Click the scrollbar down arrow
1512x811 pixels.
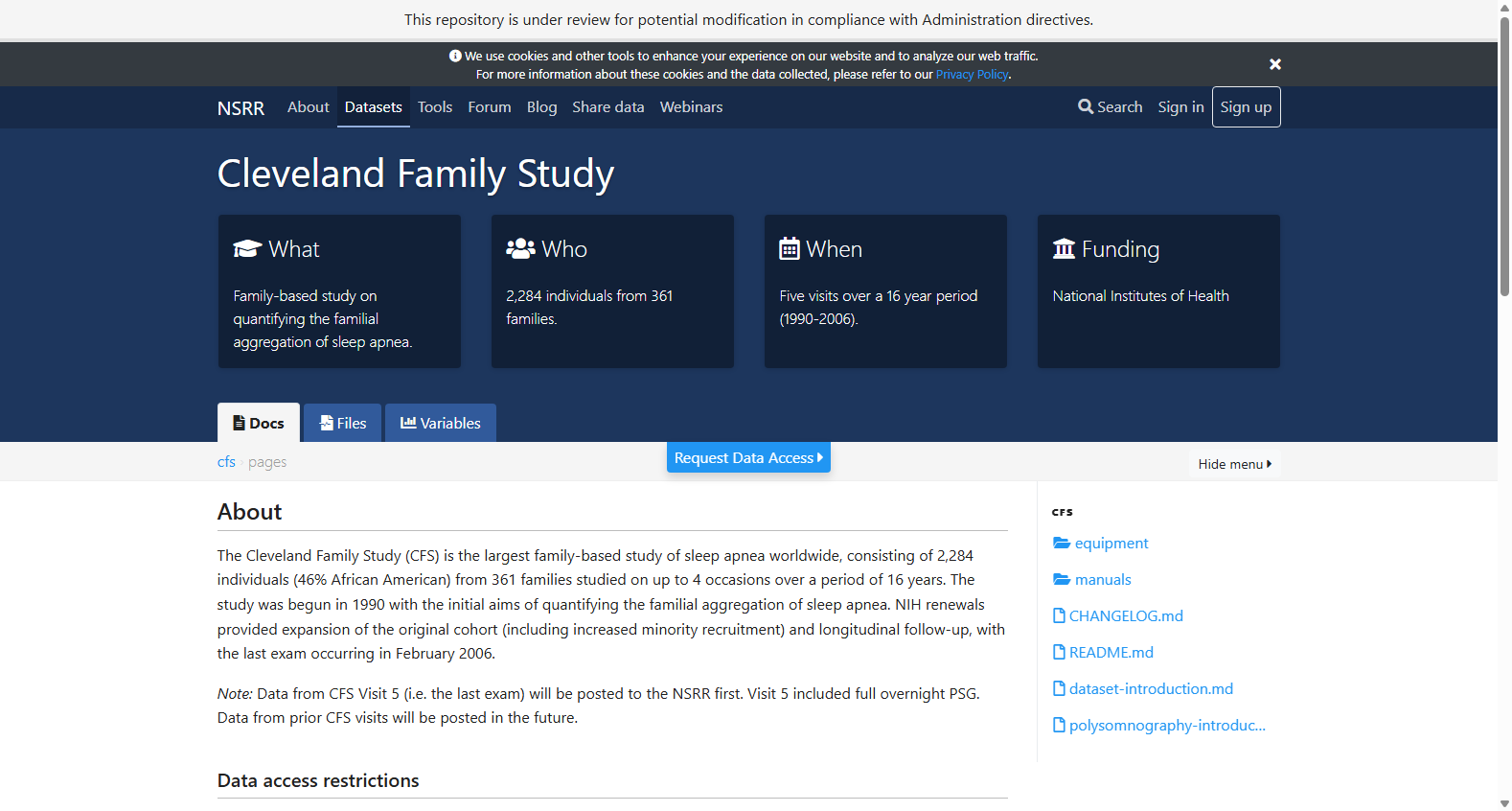[x=1504, y=803]
